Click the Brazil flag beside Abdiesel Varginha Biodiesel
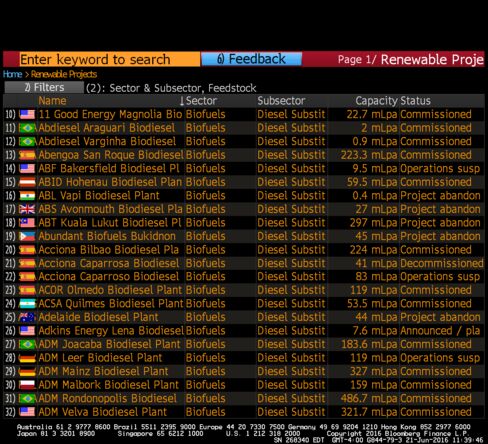The image size is (488, 444). 27,142
